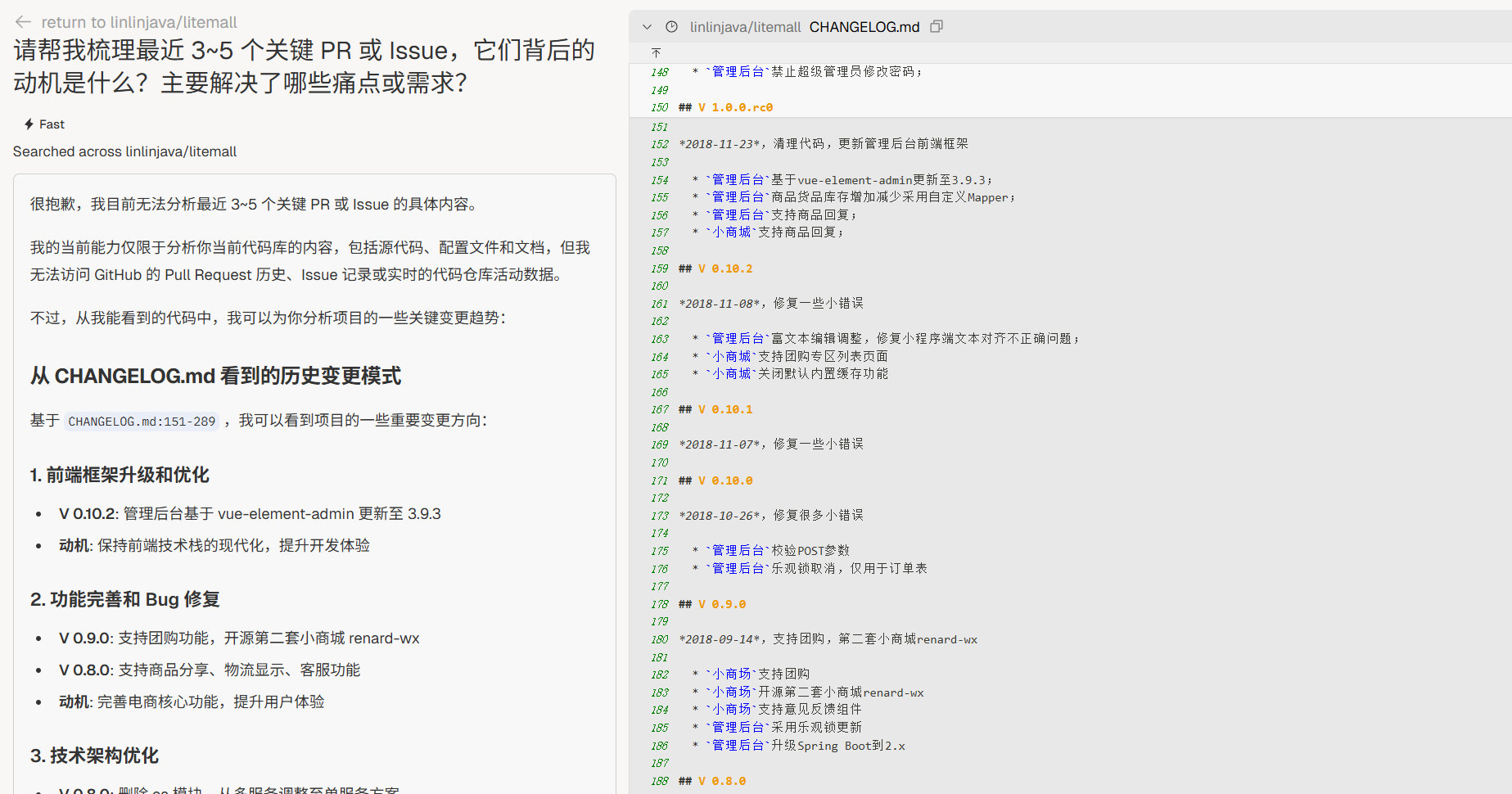Click the CHANGELOG.md file name in the header
The width and height of the screenshot is (1512, 794).
(x=864, y=27)
